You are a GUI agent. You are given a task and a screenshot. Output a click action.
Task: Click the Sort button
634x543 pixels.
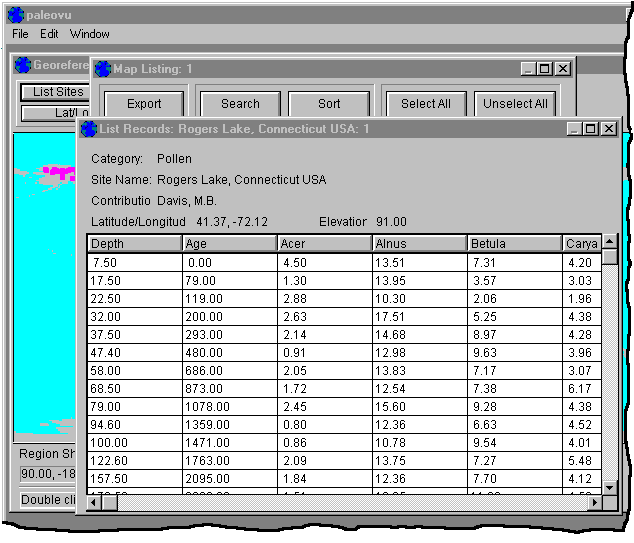point(329,104)
